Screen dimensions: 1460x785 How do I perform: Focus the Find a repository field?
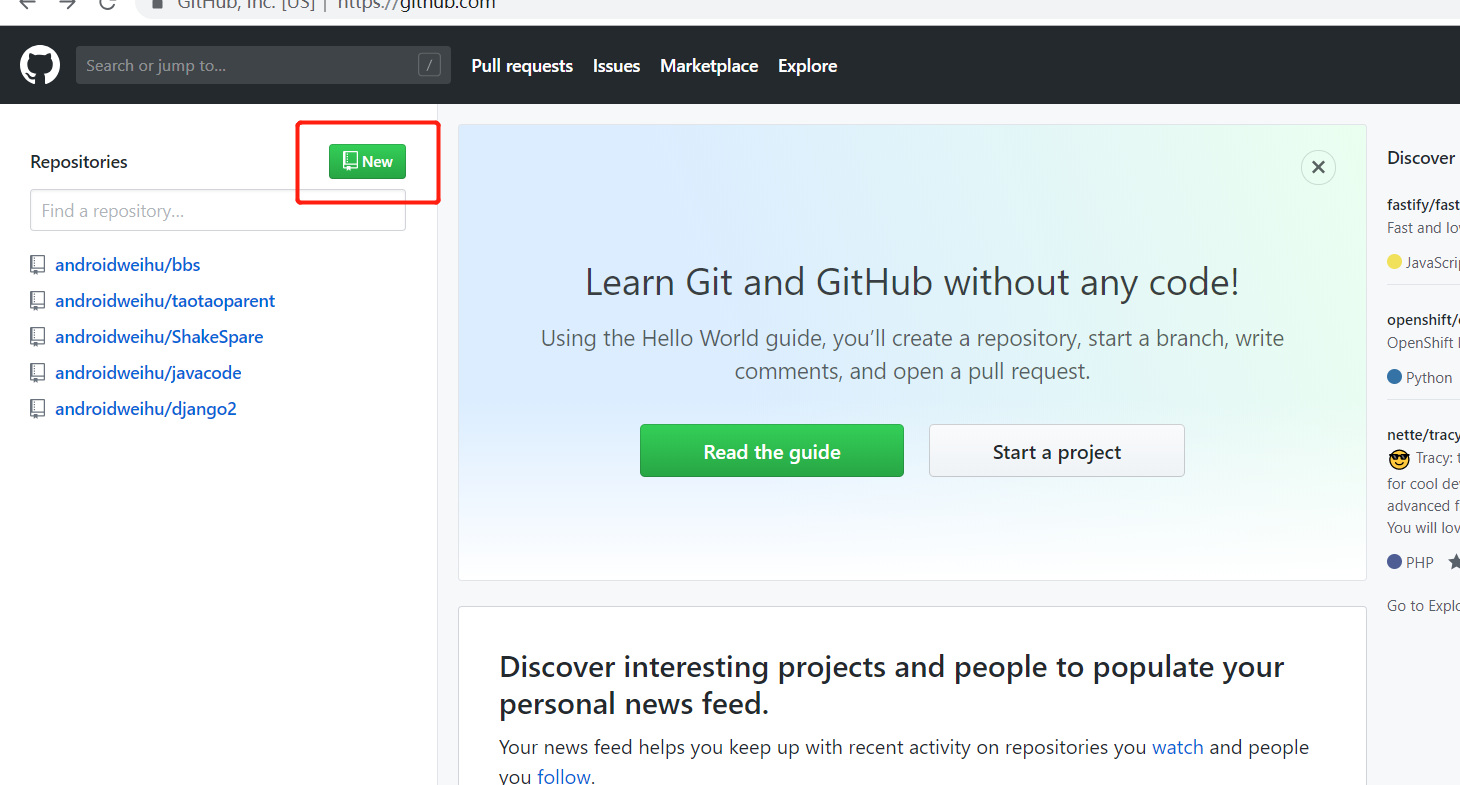tap(218, 211)
